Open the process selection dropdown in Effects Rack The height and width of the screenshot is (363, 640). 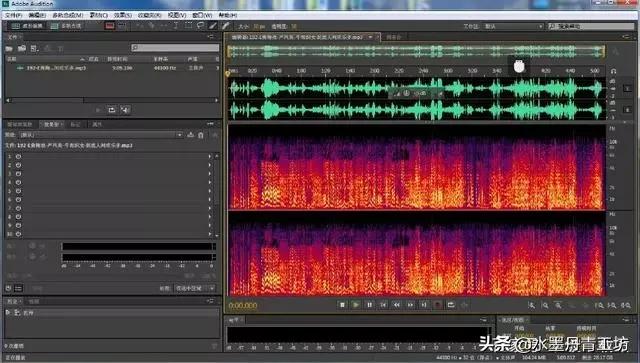tap(194, 288)
